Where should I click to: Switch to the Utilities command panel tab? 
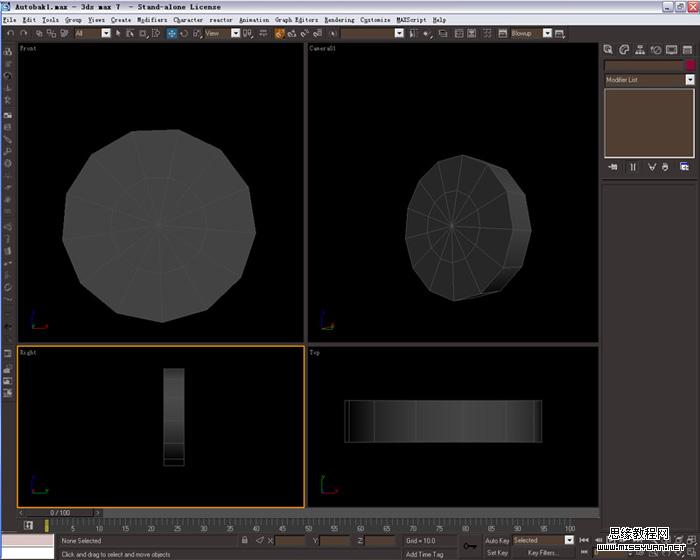coord(687,50)
